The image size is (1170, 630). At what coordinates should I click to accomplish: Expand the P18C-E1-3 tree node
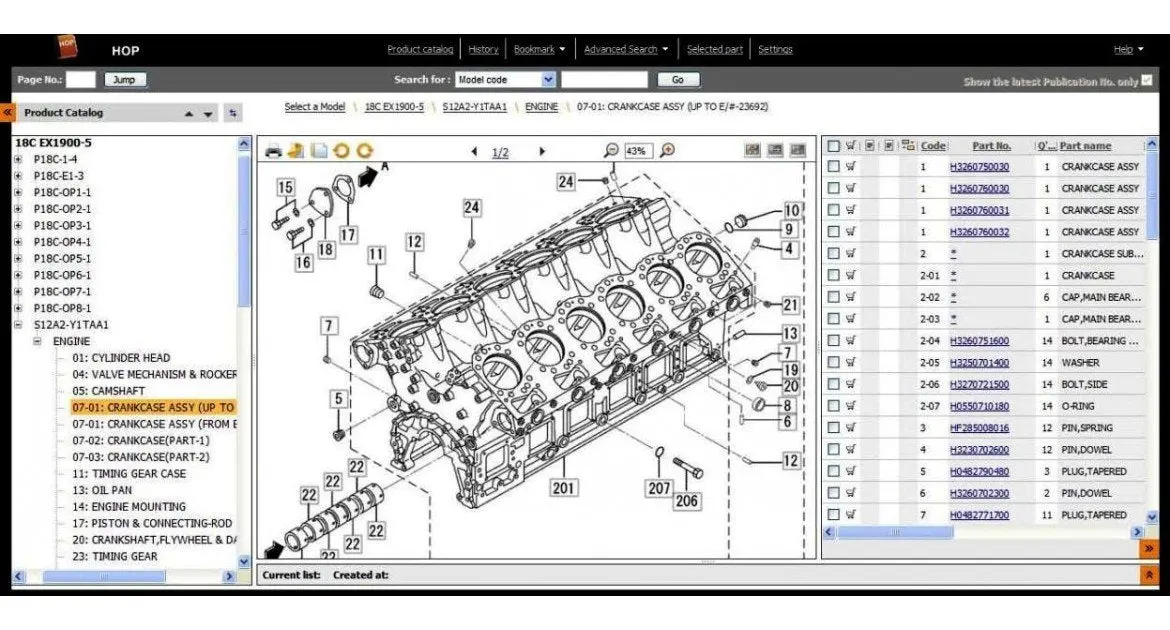click(x=18, y=176)
